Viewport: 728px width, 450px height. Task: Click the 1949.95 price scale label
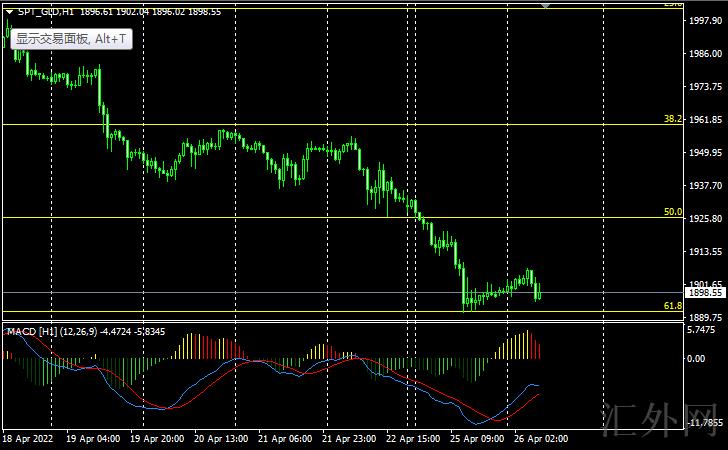[706, 153]
